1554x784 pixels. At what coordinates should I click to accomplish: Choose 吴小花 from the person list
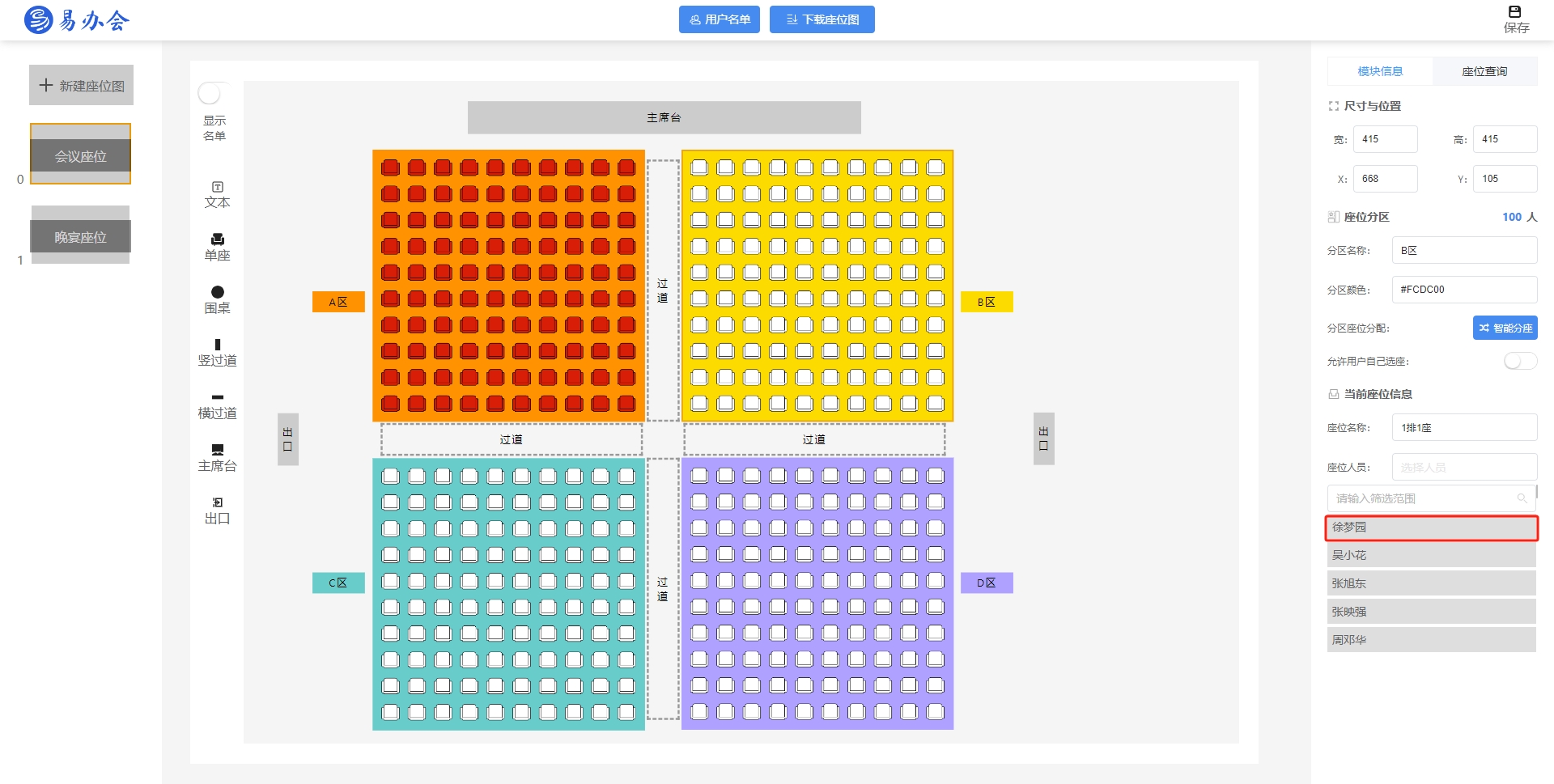coord(1431,555)
